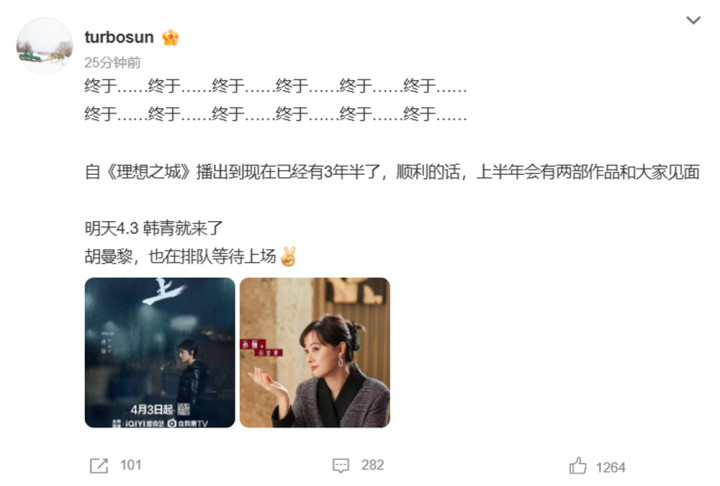Viewport: 720px width, 486px height.
Task: Click the turbosun profile avatar
Action: click(45, 46)
